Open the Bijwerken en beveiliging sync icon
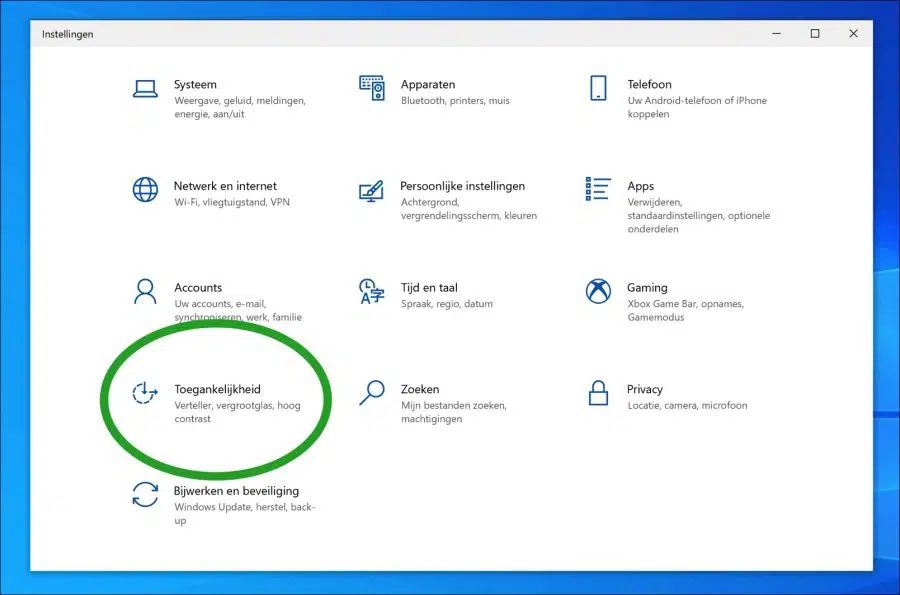900x595 pixels. tap(145, 495)
